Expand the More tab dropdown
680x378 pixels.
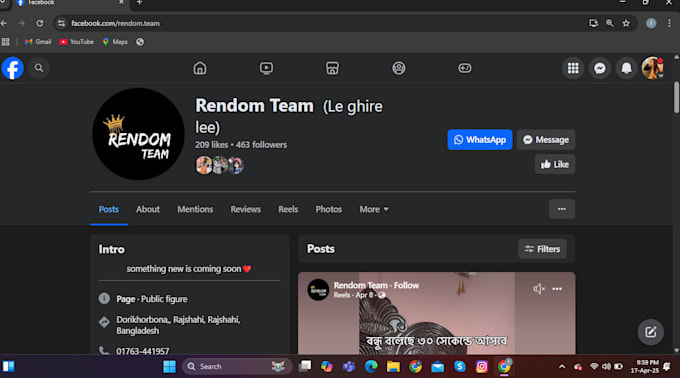click(x=374, y=209)
